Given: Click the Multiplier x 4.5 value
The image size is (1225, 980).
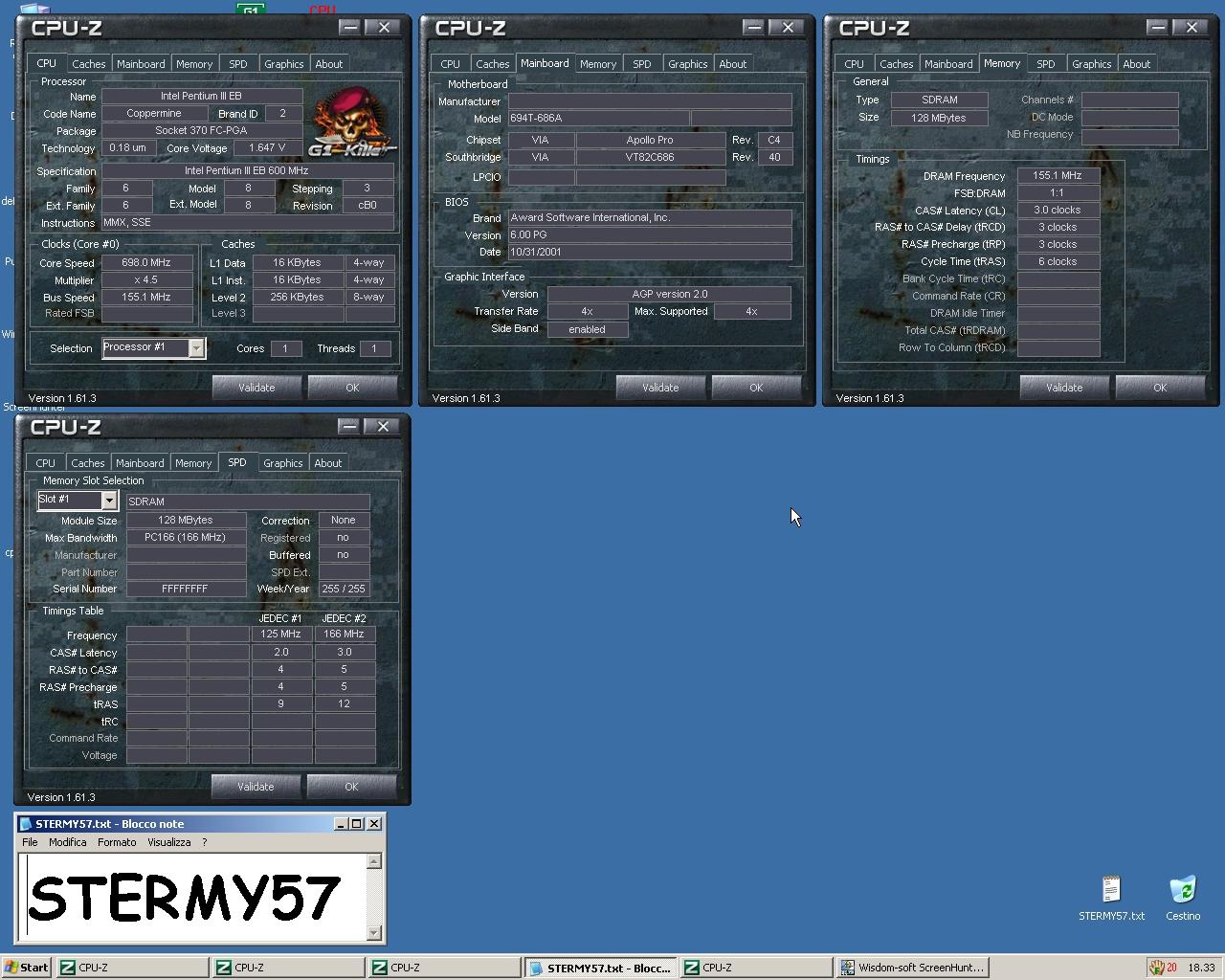Looking at the screenshot, I should (146, 280).
